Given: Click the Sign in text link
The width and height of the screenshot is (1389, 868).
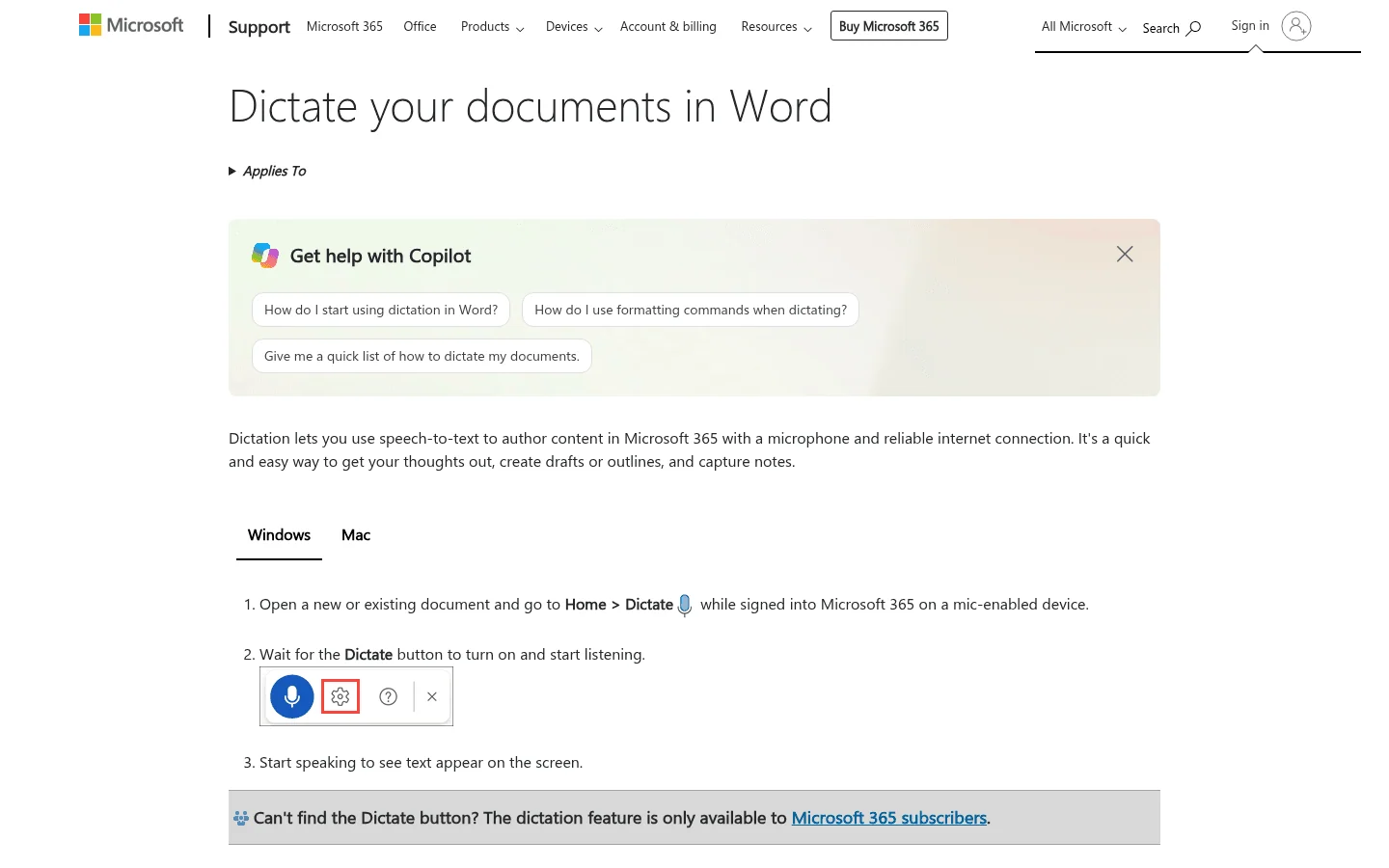Looking at the screenshot, I should pos(1250,26).
